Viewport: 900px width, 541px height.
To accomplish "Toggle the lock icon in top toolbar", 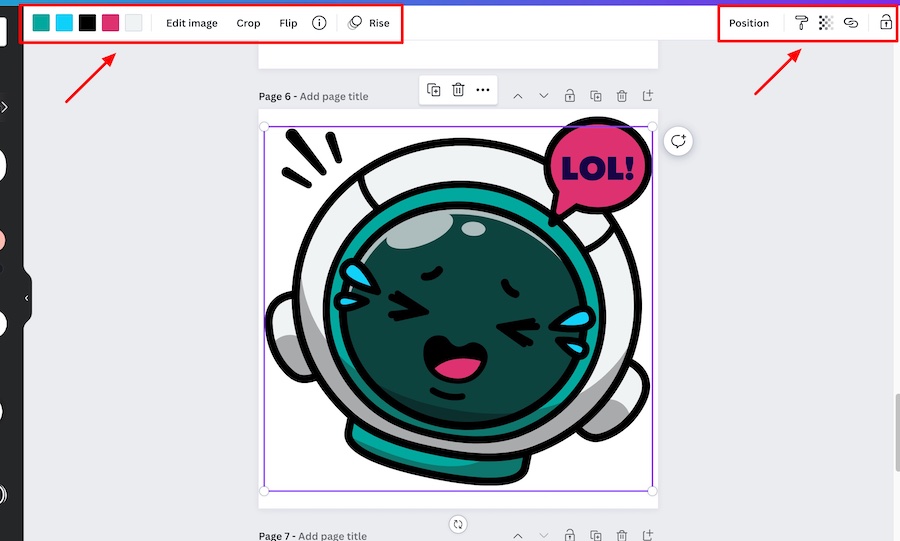I will [886, 23].
